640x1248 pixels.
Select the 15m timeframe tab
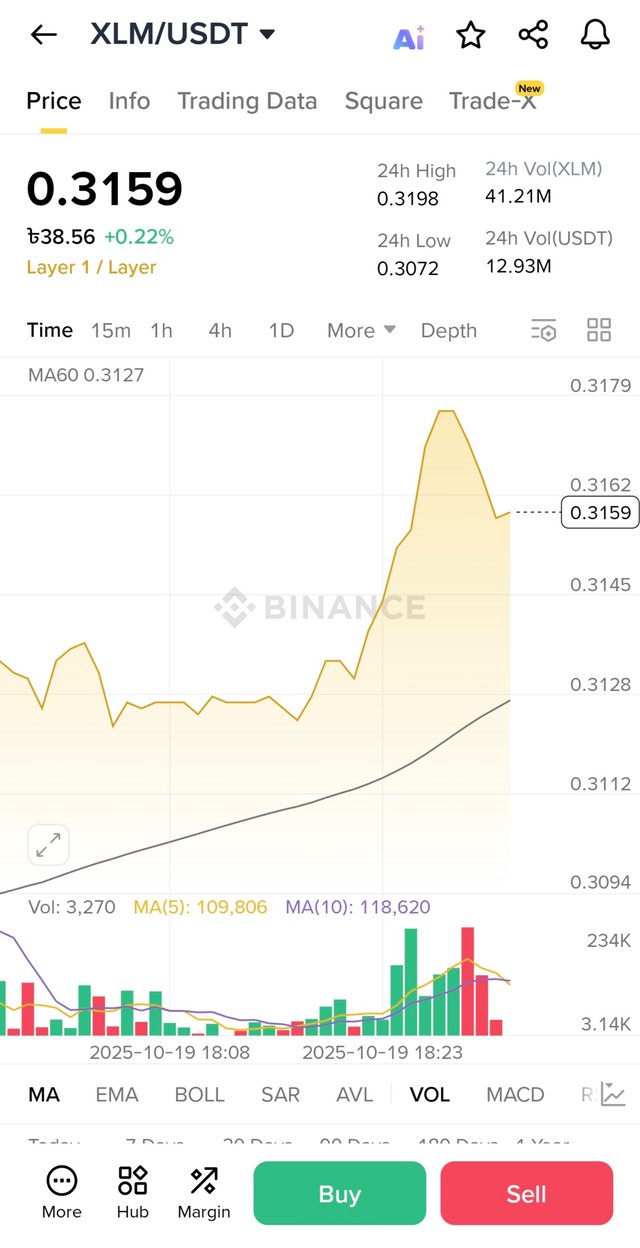tap(111, 331)
